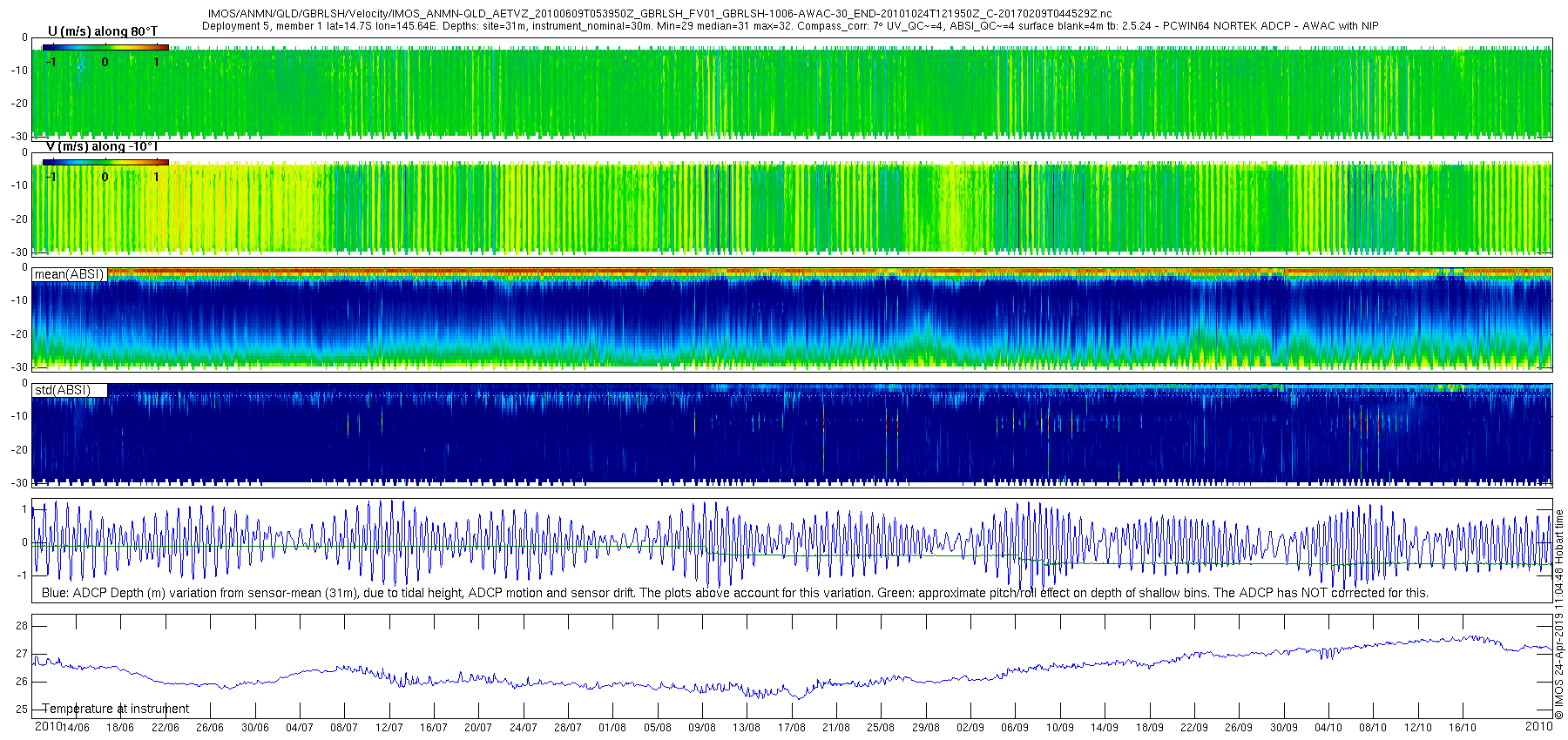Image resolution: width=1568 pixels, height=740 pixels.
Task: Click the '-10' depth tick of mean(ABSI) panel
Action: (x=19, y=300)
